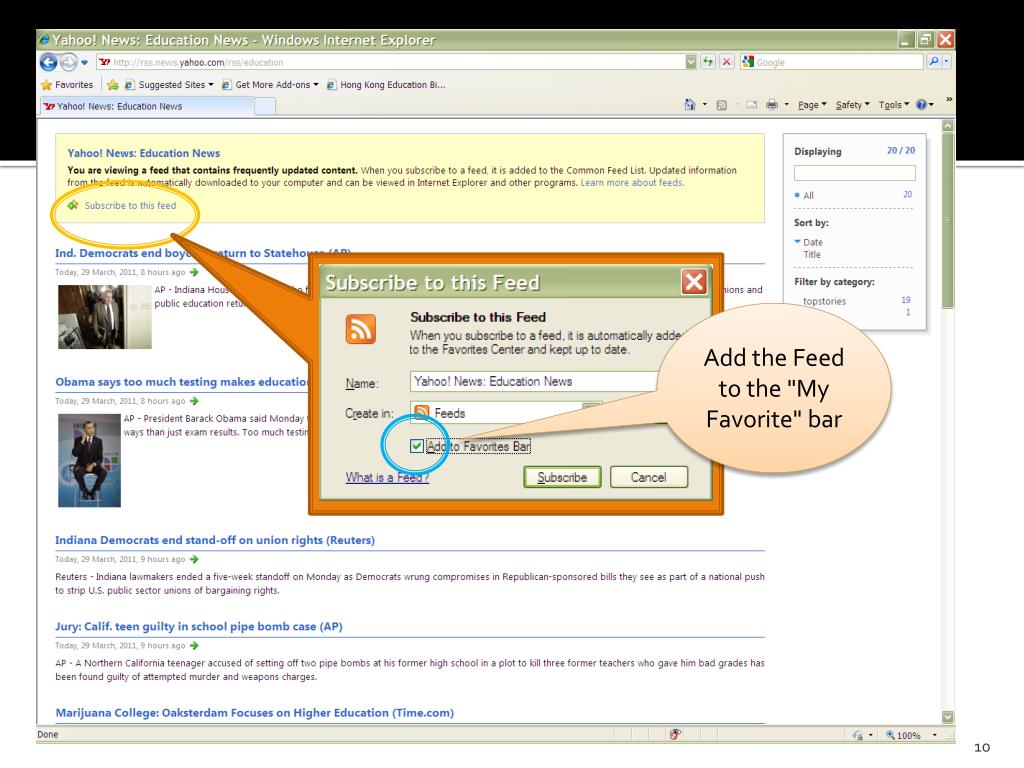Open thumbnail photo of Indiana House article
Screen dimensions: 1024x768
pyautogui.click(x=104, y=317)
